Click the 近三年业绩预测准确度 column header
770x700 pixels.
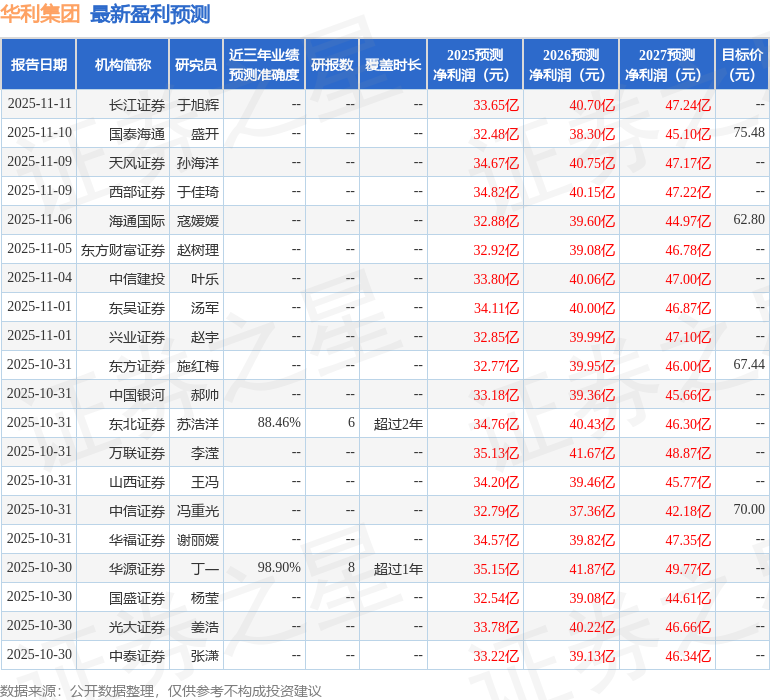263,65
